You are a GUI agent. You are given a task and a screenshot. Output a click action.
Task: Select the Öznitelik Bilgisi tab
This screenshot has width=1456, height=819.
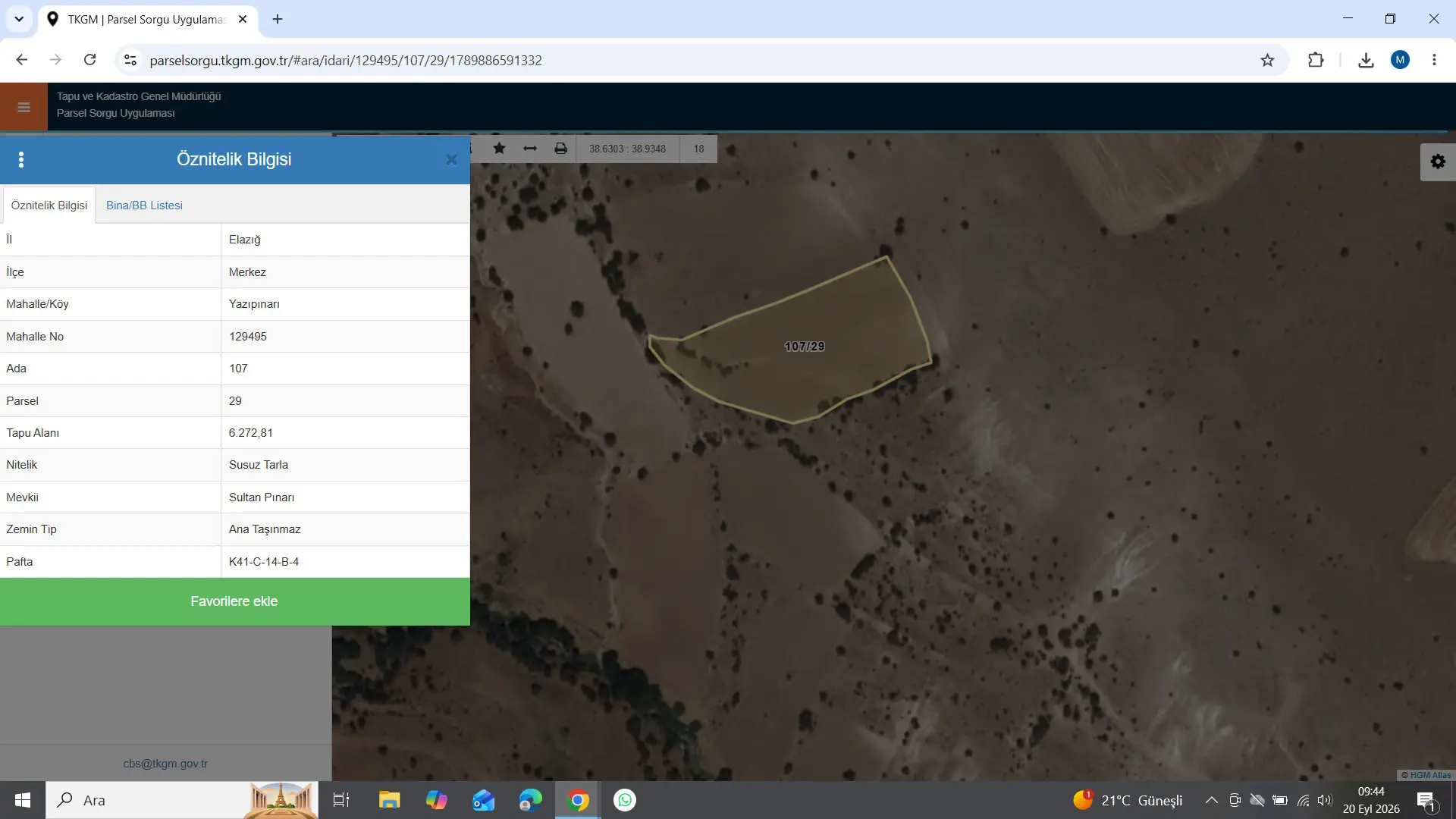coord(49,206)
